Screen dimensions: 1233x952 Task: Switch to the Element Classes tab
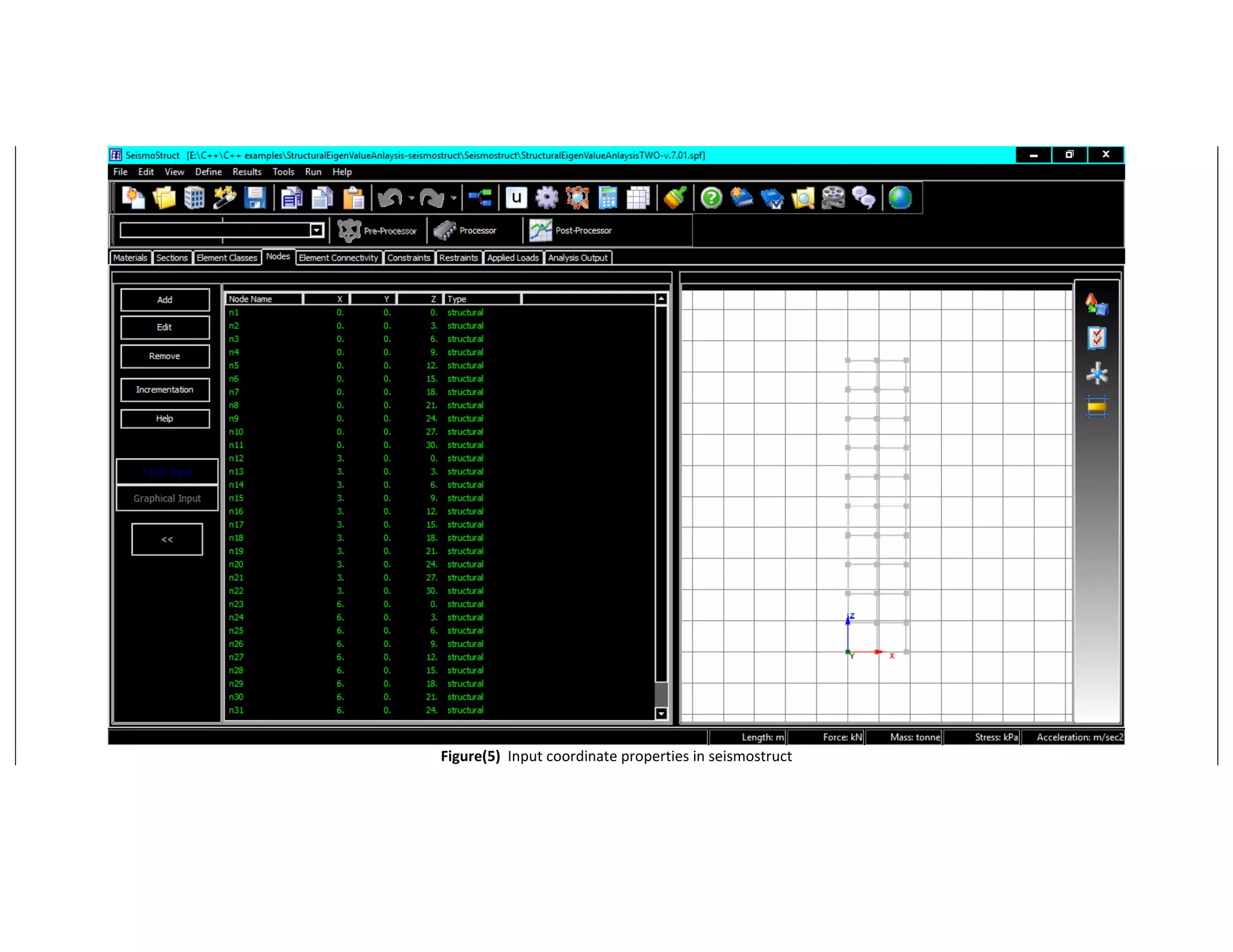(x=227, y=258)
